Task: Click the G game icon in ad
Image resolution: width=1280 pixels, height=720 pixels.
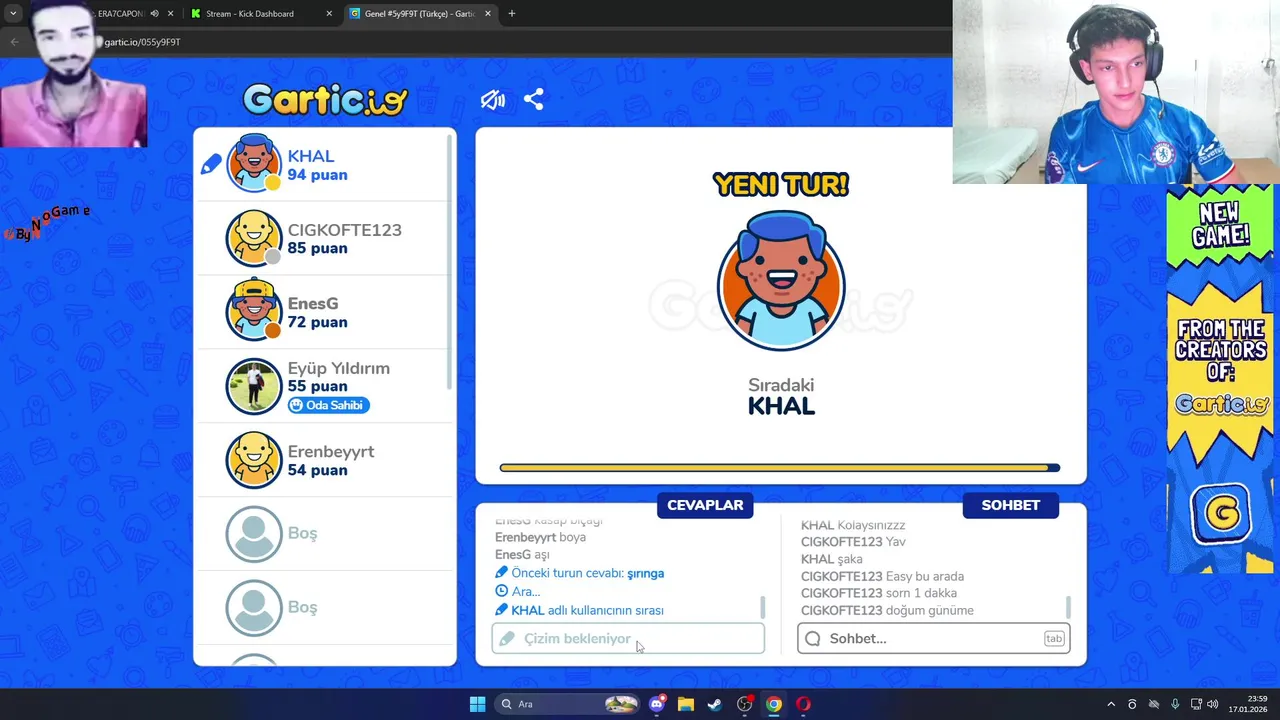Action: click(x=1221, y=514)
